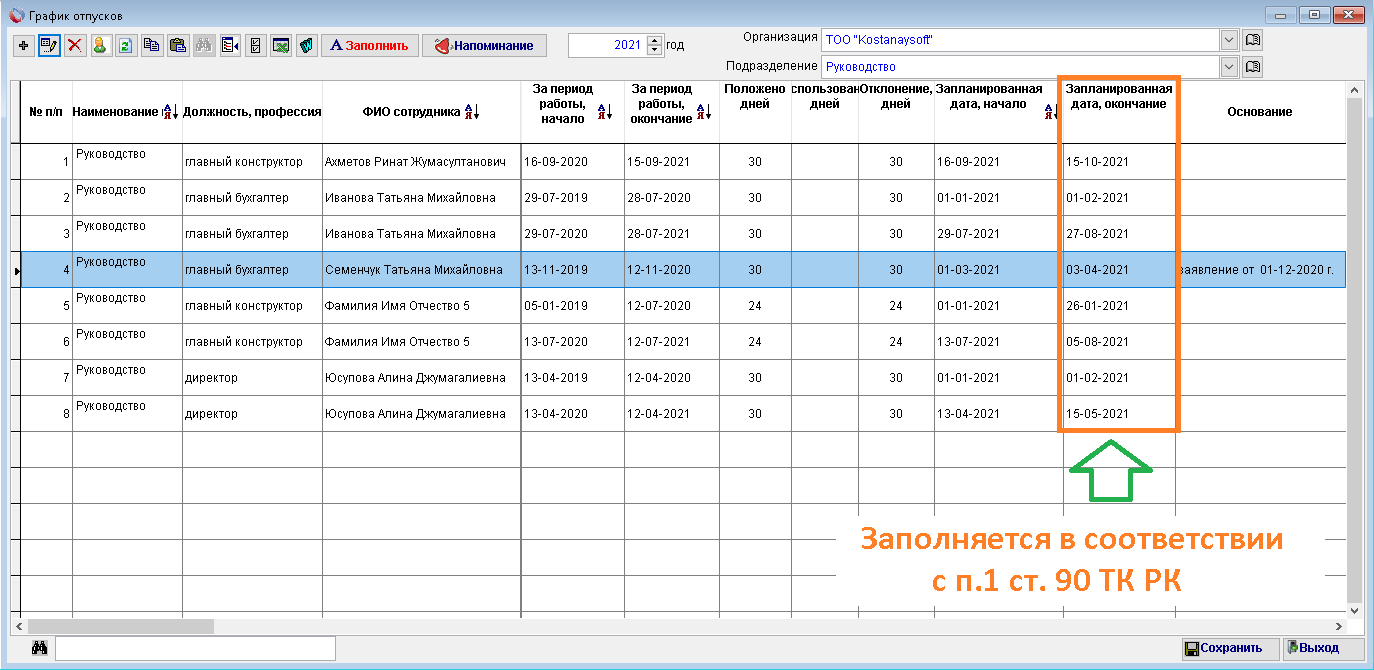Screen dimensions: 1374x670
Task: Click the search text field at bottom
Action: pos(195,648)
